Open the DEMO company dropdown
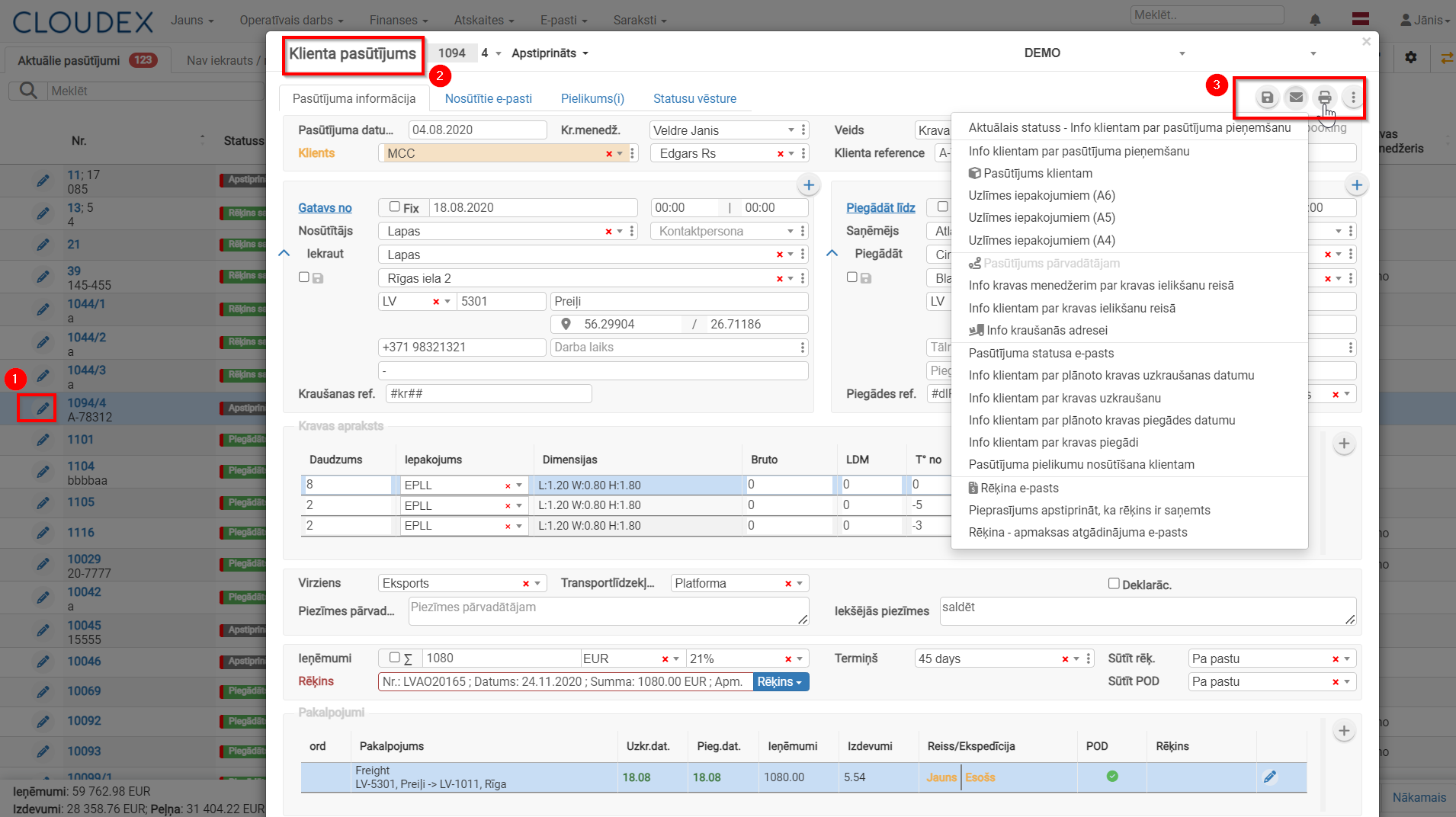This screenshot has height=817, width=1456. coord(1182,53)
